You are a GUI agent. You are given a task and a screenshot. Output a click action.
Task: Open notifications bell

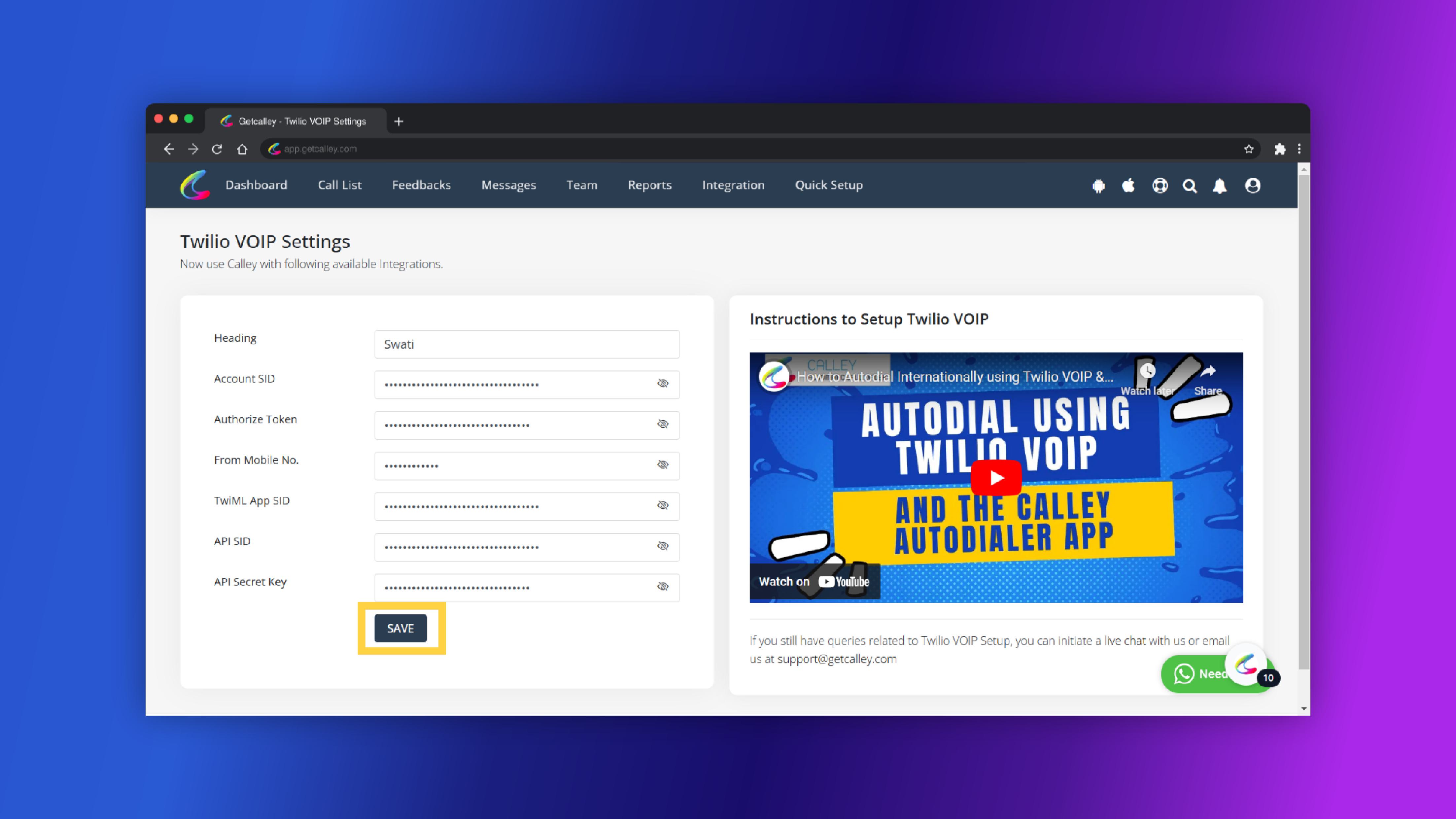coord(1220,186)
